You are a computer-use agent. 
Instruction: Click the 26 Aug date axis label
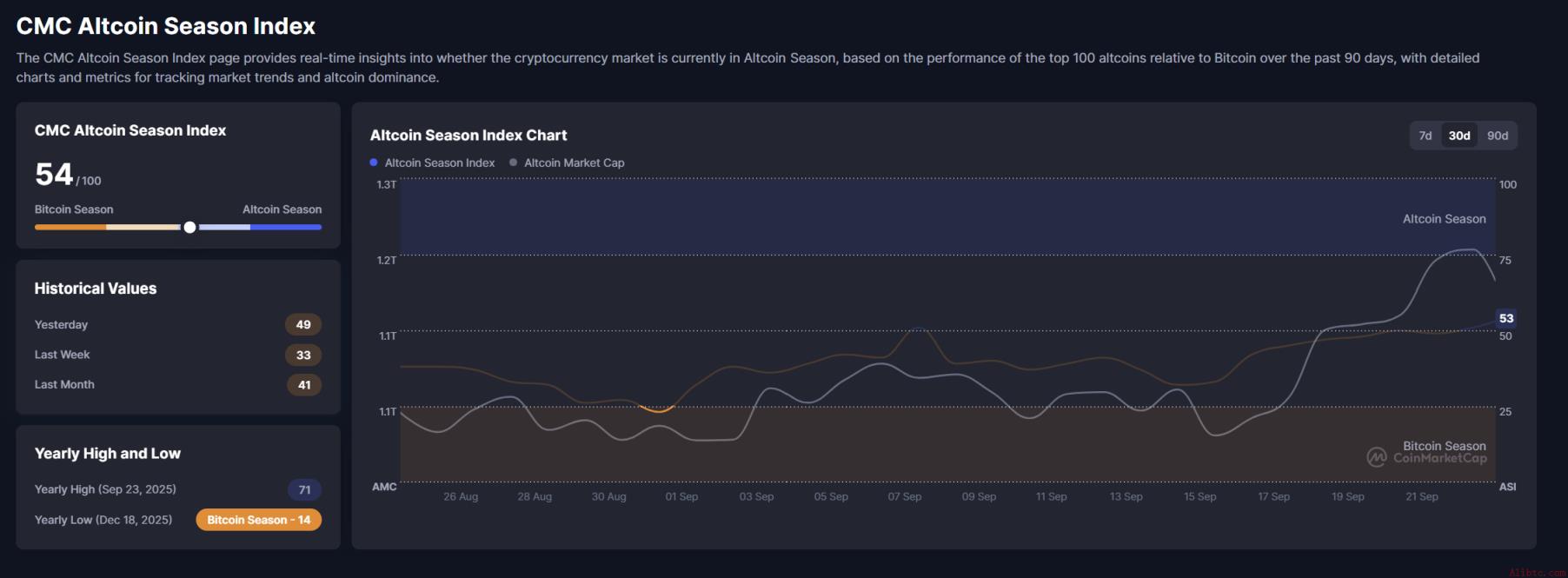tap(461, 496)
